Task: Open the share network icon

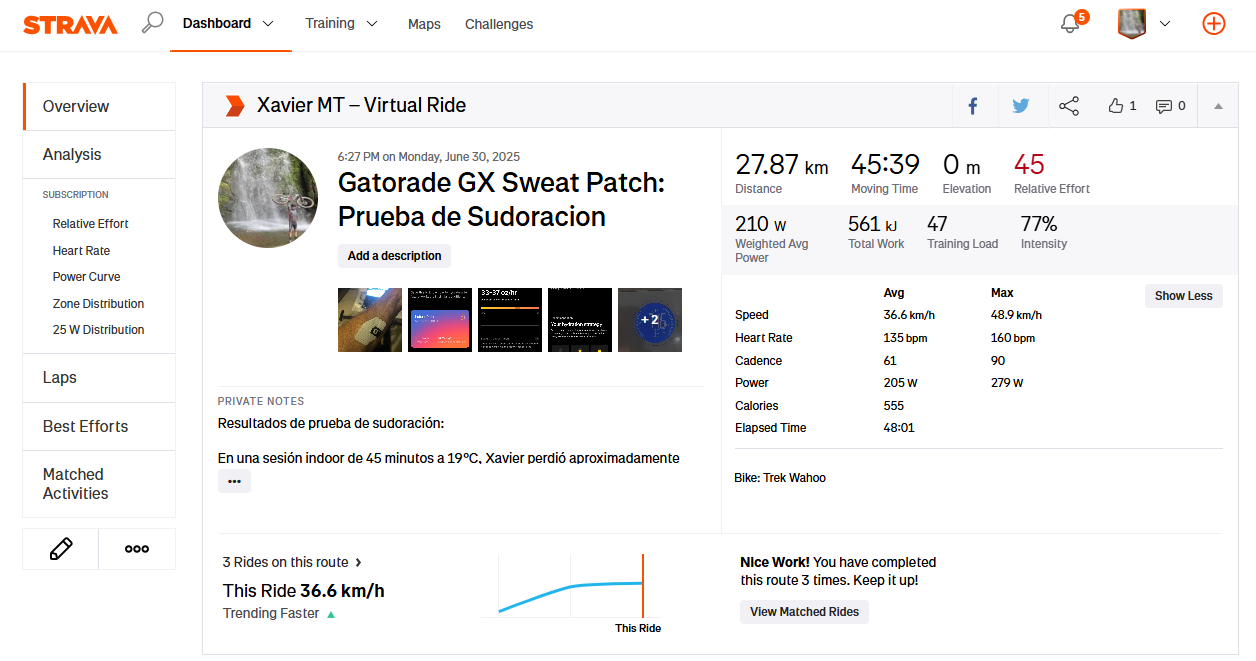Action: (1069, 106)
